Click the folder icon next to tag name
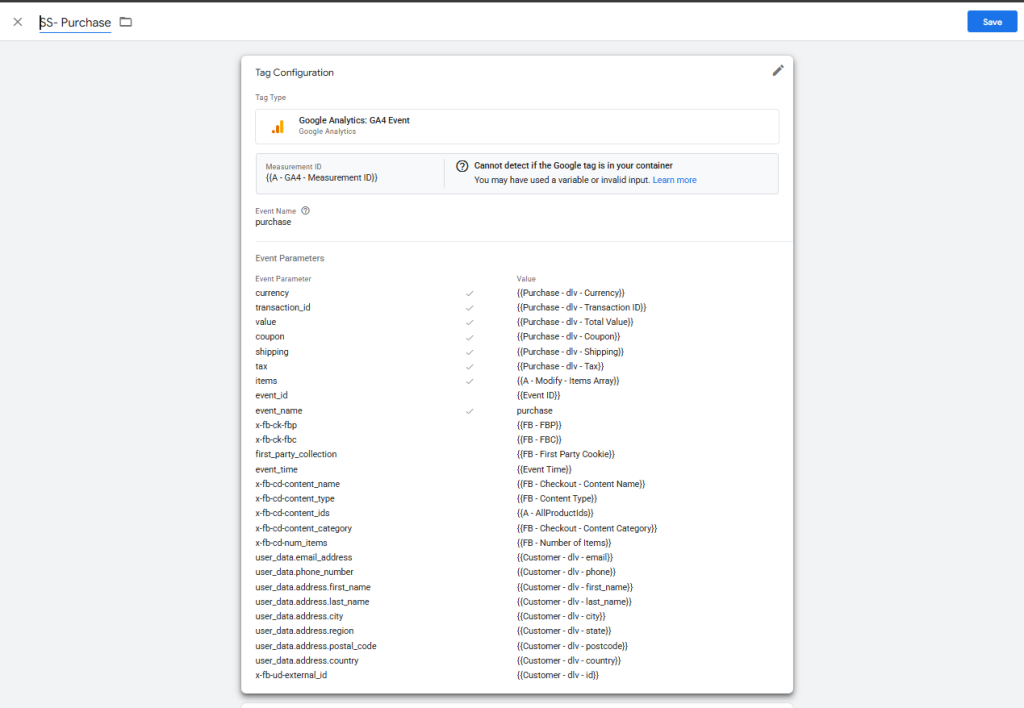 [126, 22]
